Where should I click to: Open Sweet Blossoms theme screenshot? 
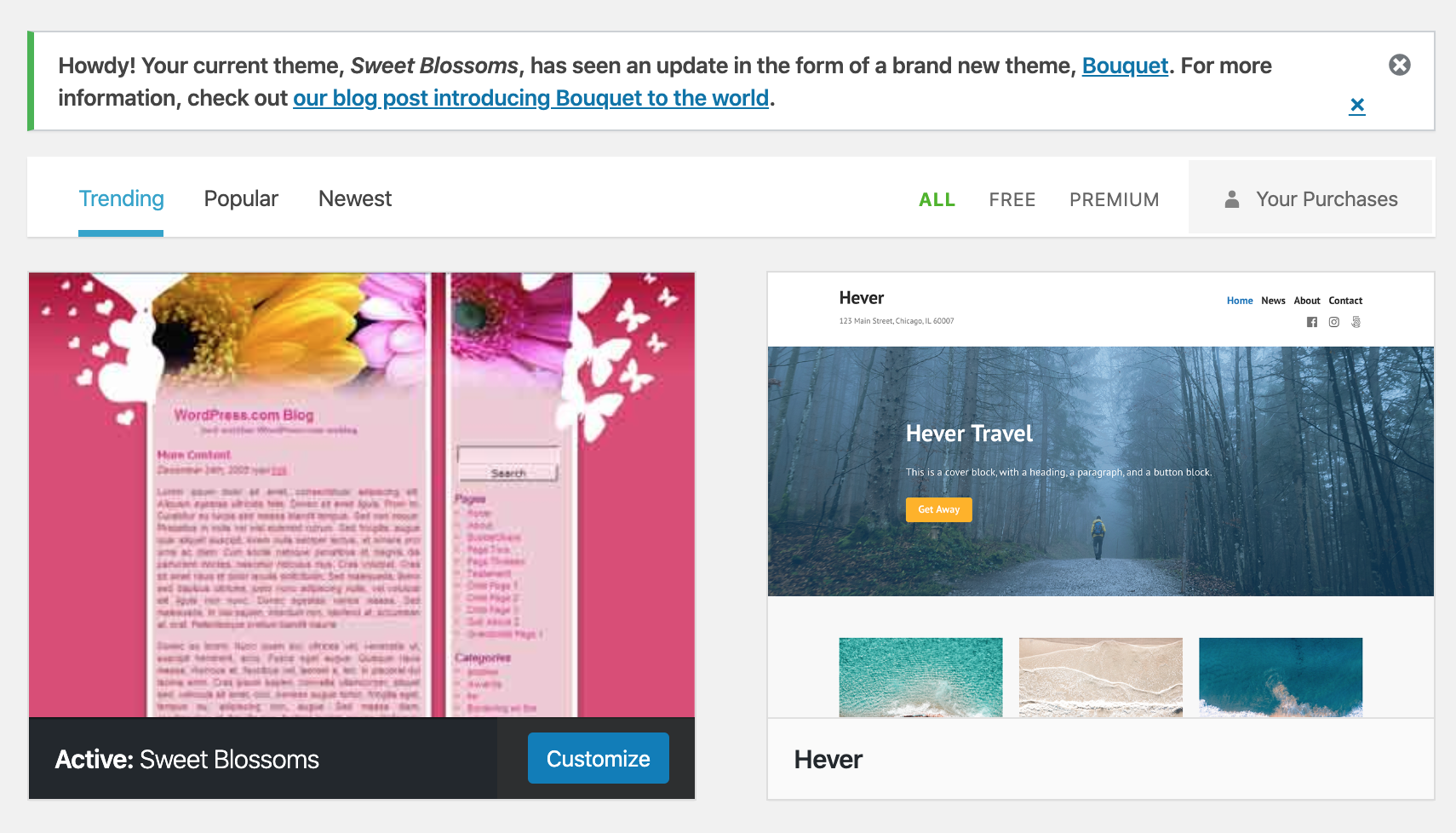coord(362,495)
